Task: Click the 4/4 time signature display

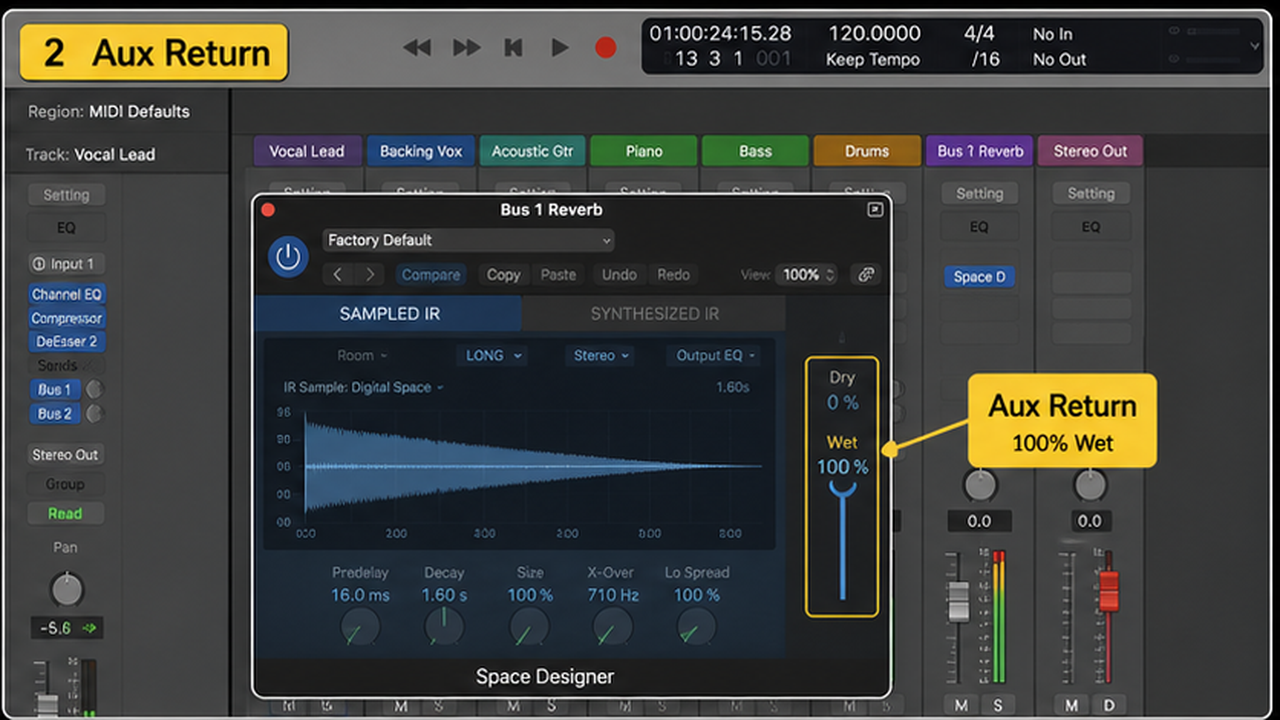Action: click(x=979, y=34)
